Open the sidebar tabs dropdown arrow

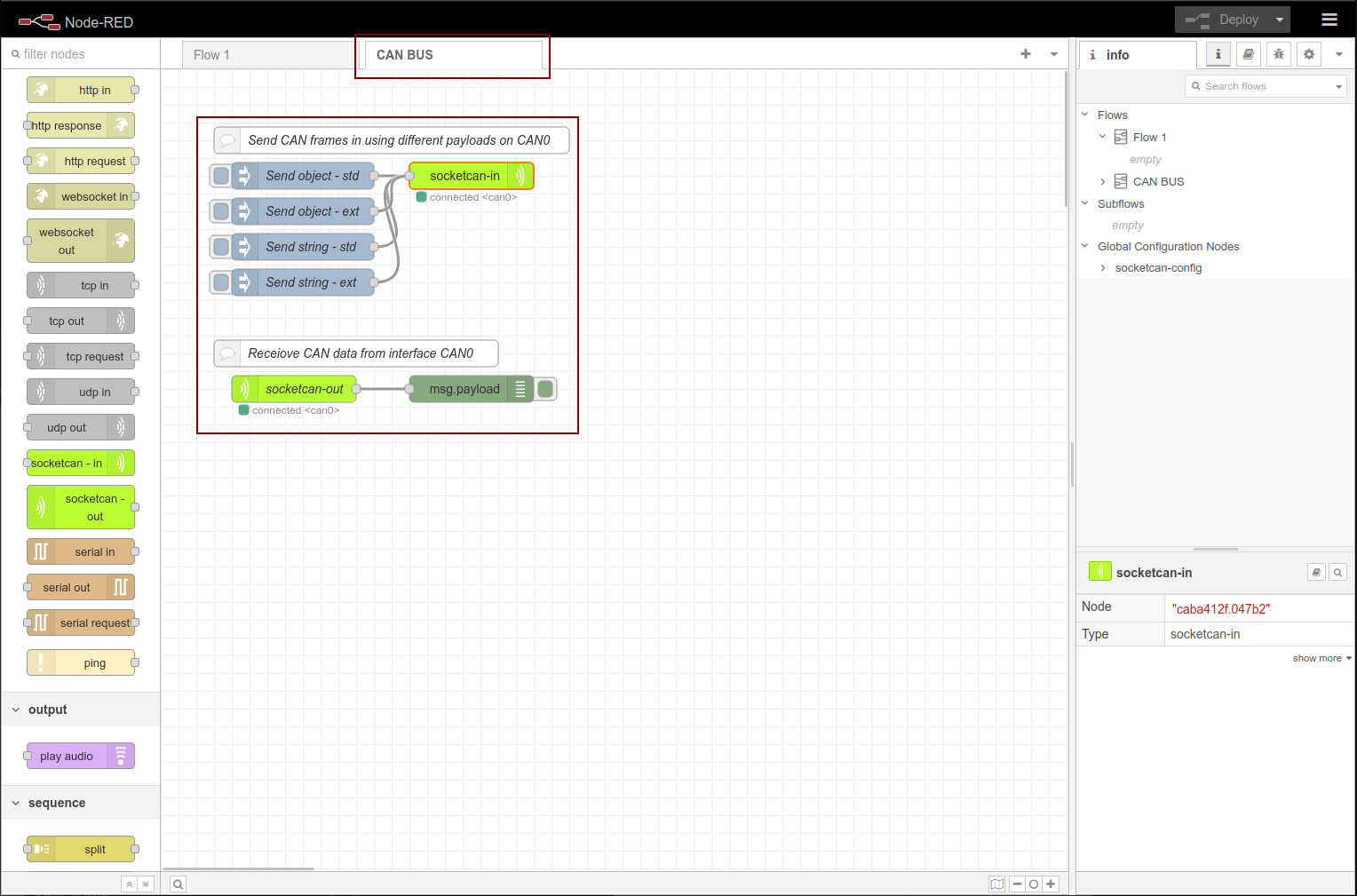click(x=1339, y=54)
